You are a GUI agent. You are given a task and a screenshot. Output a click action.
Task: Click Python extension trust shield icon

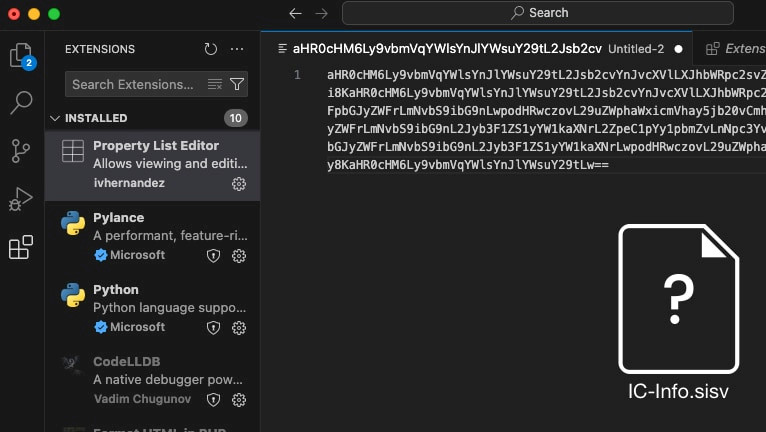(213, 327)
